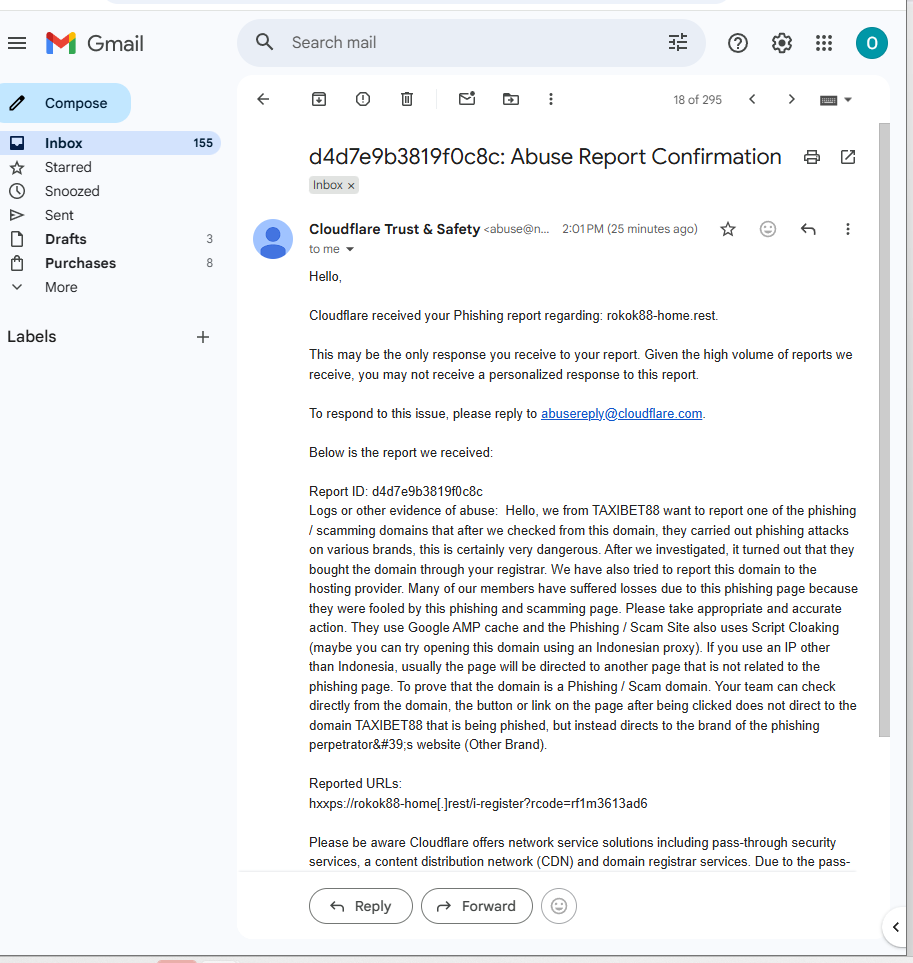Click the Forward button
The image size is (913, 963).
coord(476,906)
